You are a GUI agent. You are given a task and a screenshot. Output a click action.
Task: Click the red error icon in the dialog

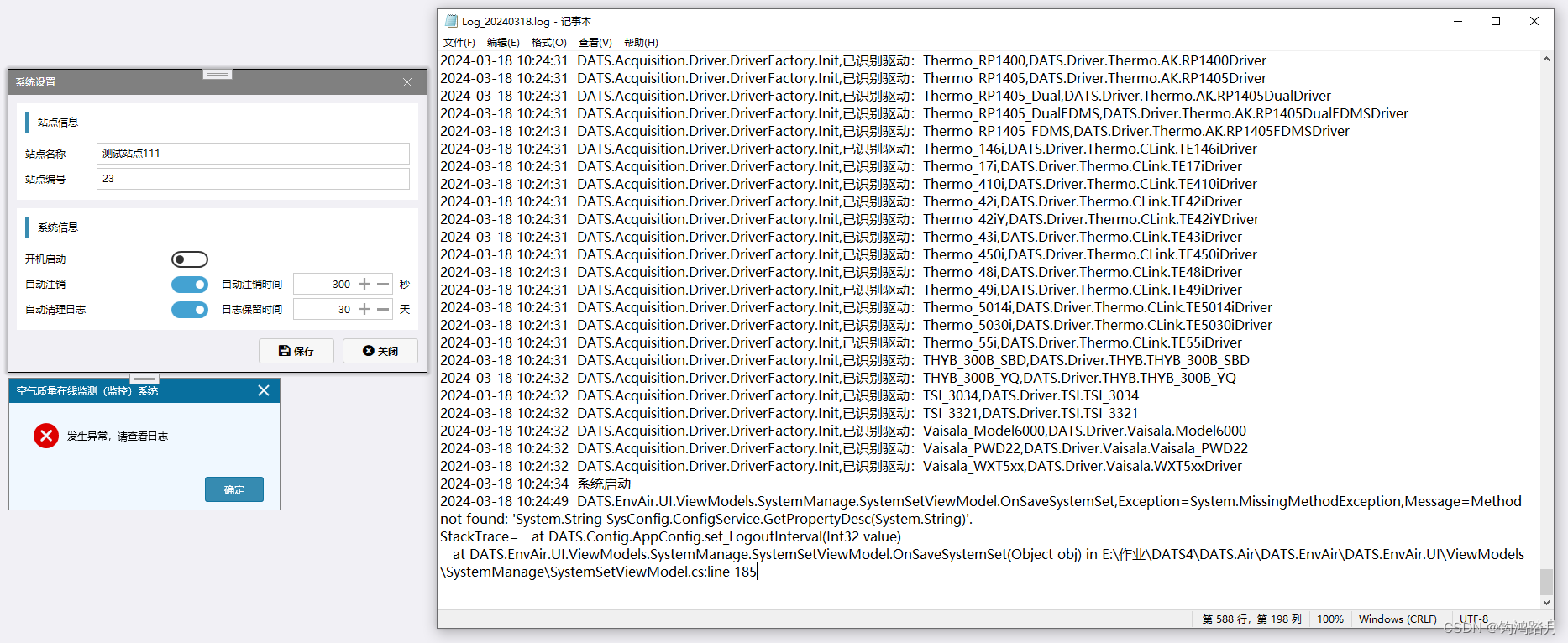pos(46,436)
